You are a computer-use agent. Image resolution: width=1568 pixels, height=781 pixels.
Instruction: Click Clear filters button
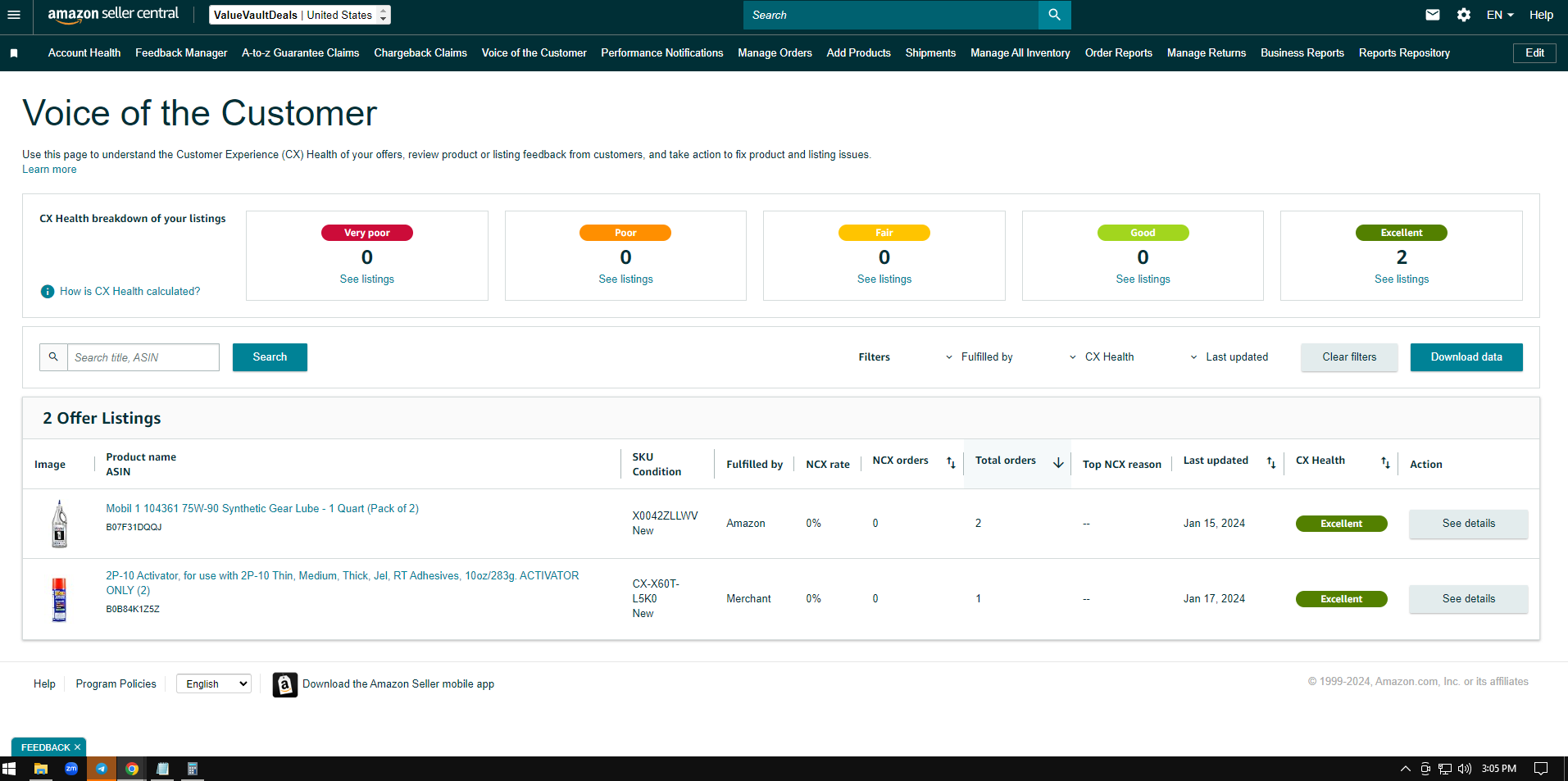click(x=1349, y=357)
